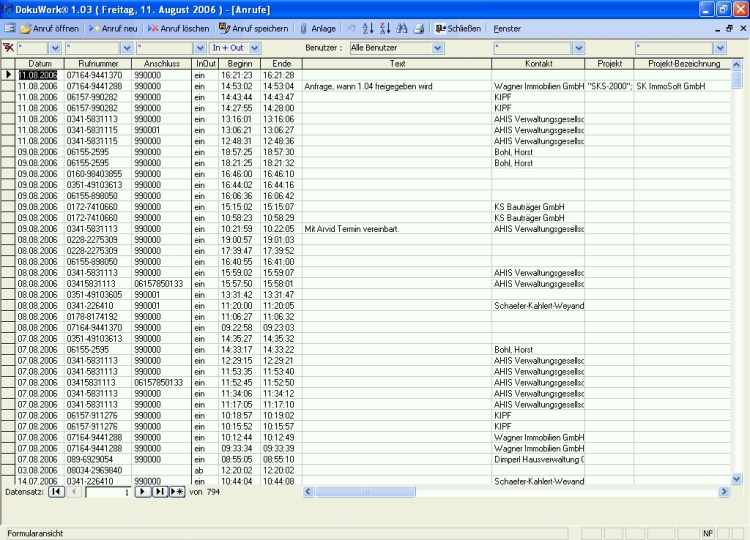Click the Anruf öffnen toolbar button
The image size is (750, 540).
point(50,29)
